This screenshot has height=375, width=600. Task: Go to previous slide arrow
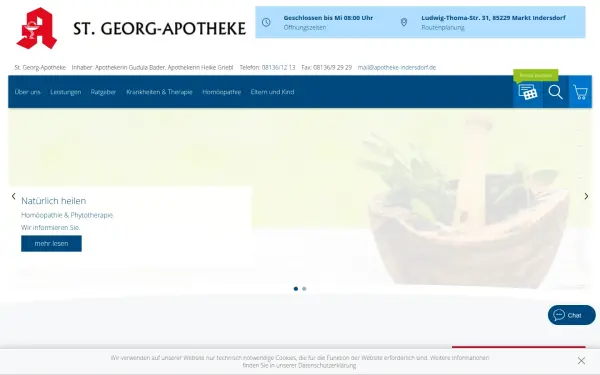[13, 196]
